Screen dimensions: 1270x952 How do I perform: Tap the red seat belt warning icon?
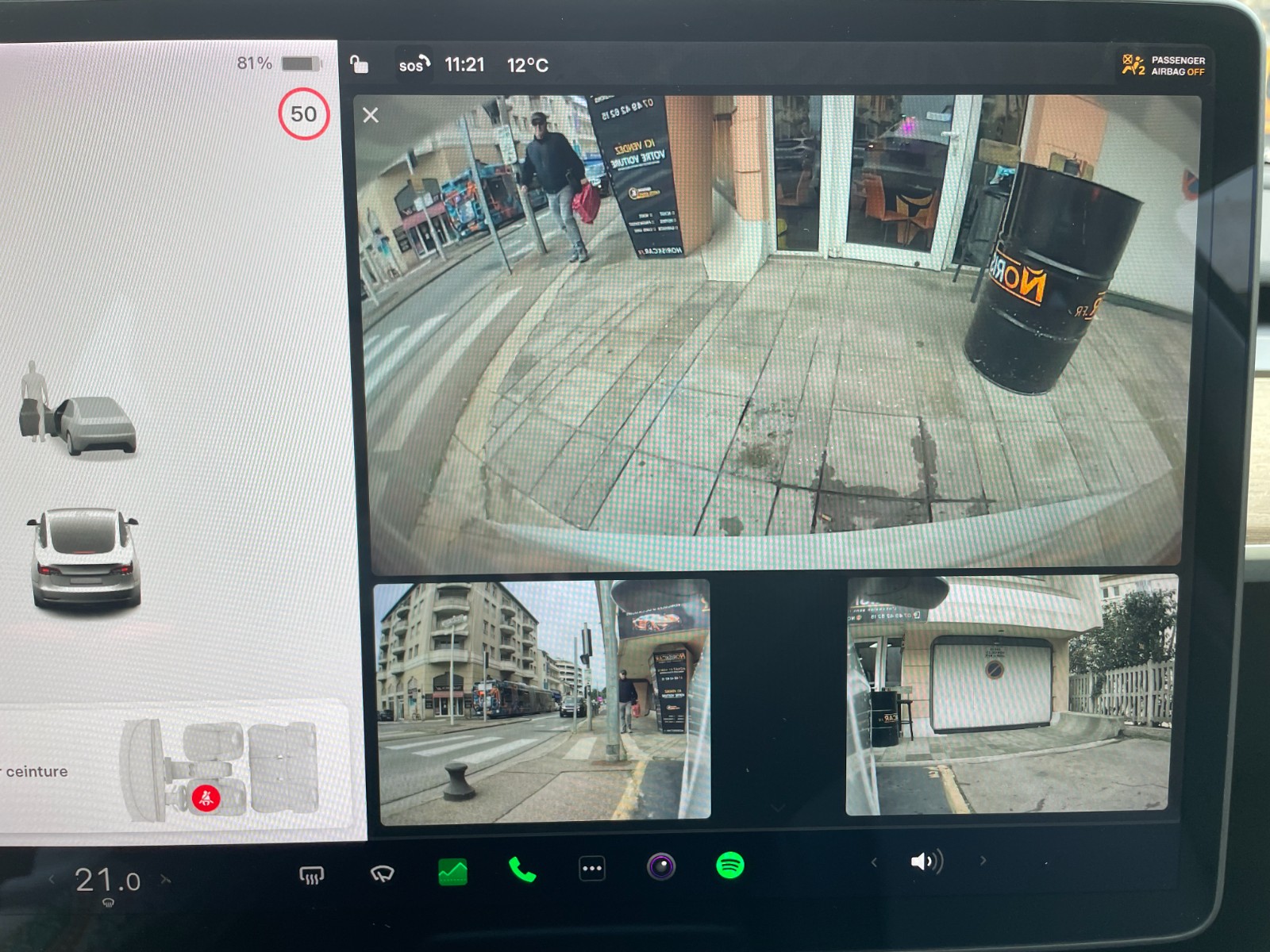pos(206,797)
